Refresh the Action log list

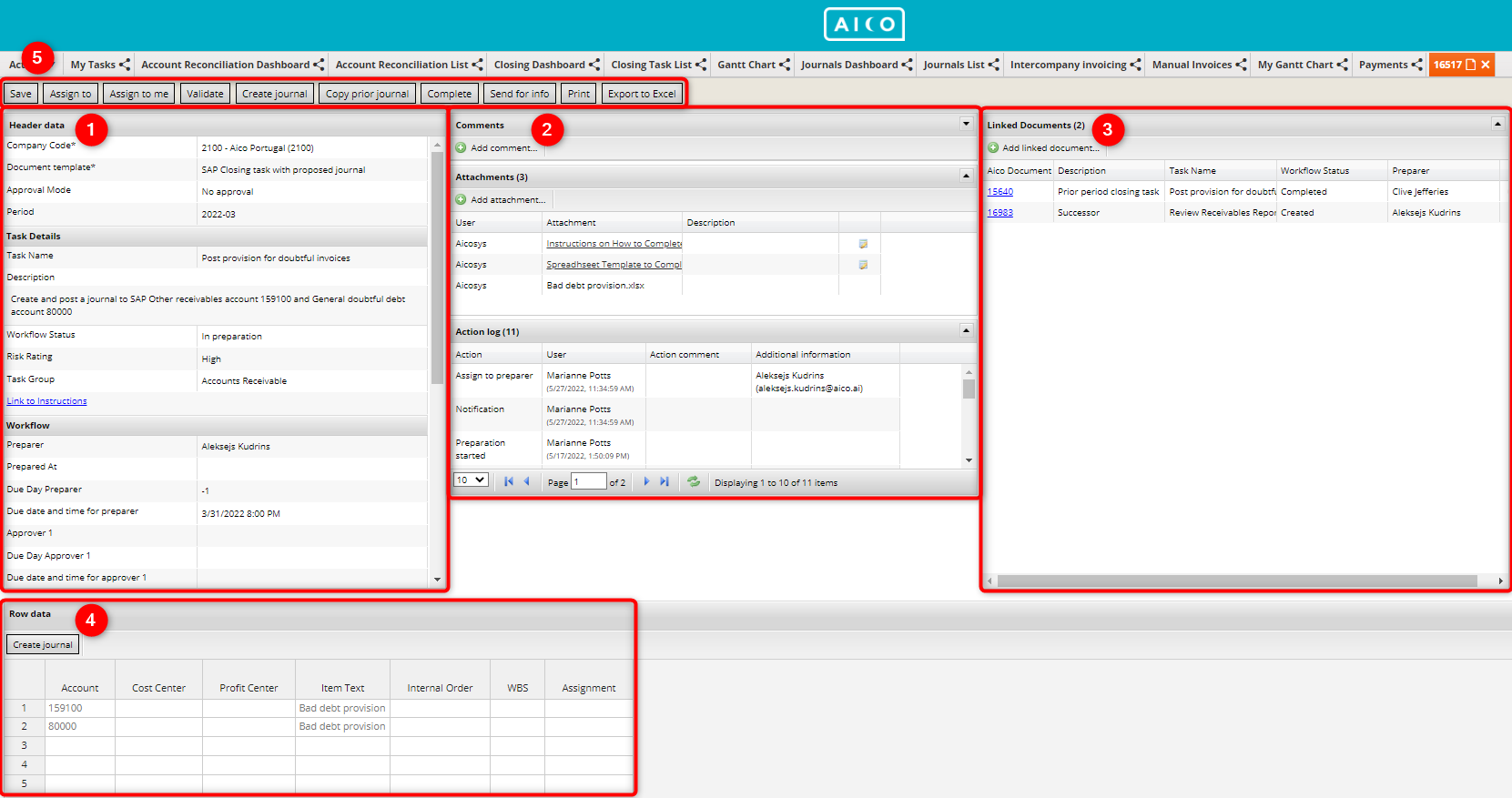pyautogui.click(x=694, y=481)
